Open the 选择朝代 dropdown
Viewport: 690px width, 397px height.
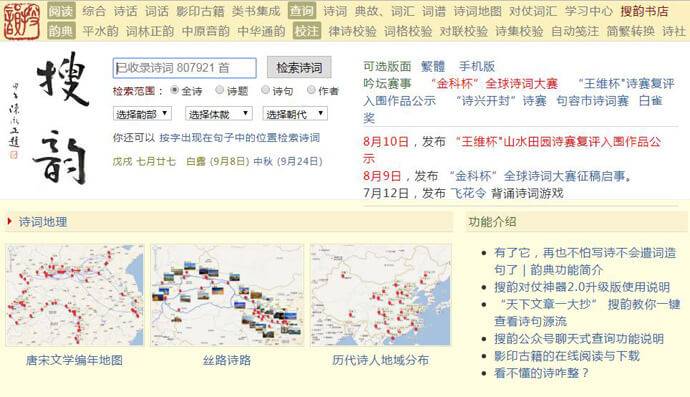point(295,114)
